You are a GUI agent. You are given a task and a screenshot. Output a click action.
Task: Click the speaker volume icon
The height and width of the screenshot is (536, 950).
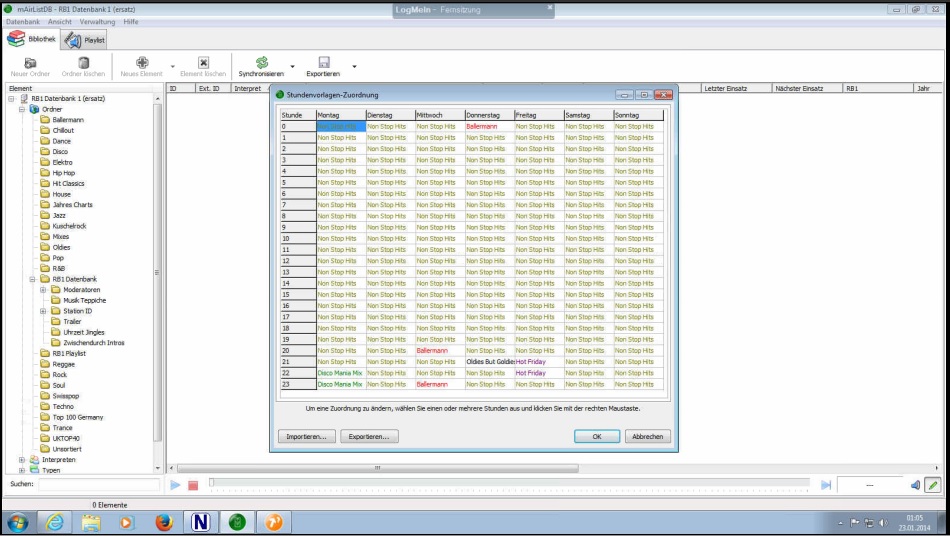click(x=914, y=485)
